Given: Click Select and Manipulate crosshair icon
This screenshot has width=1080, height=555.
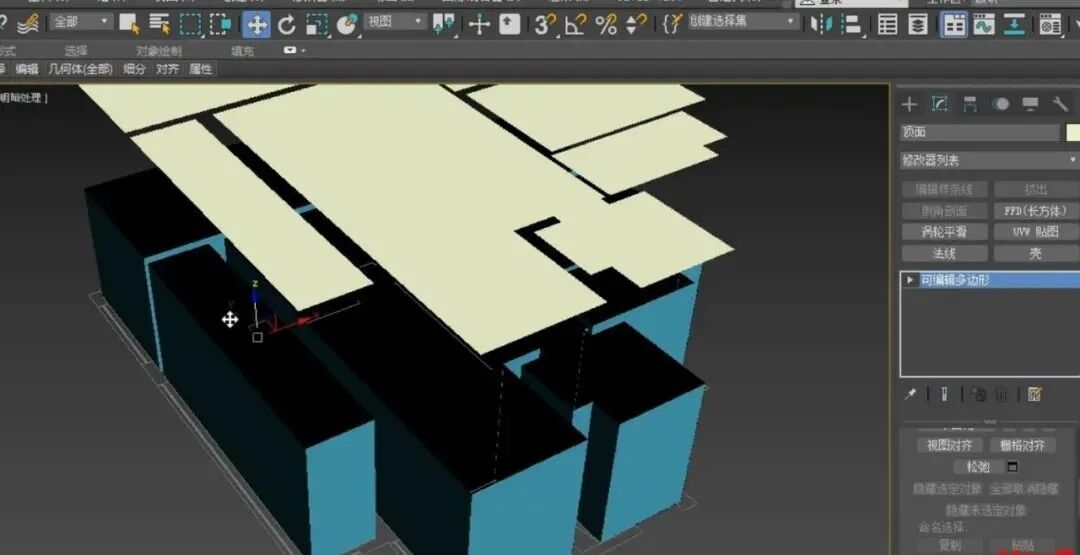Looking at the screenshot, I should click(x=479, y=25).
